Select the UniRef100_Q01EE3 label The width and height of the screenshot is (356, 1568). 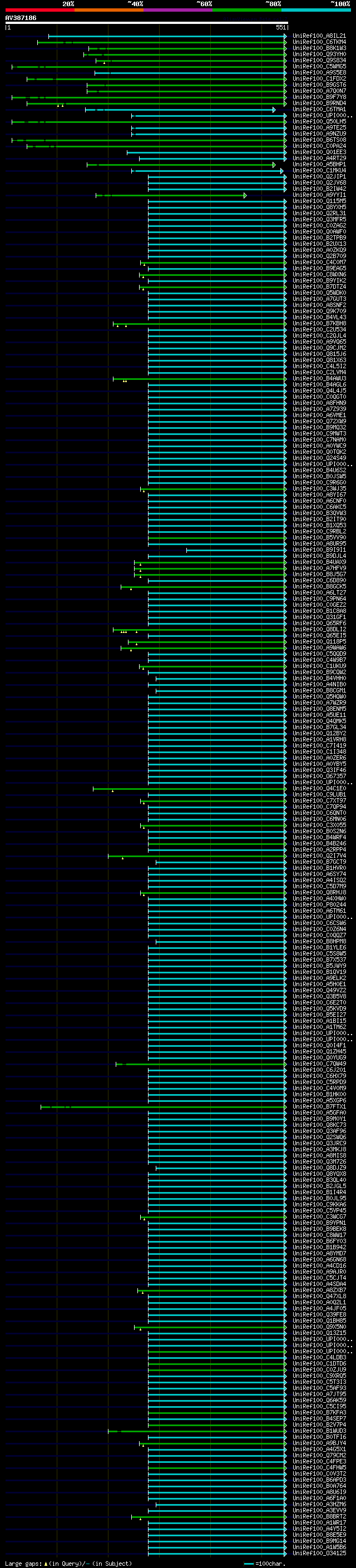tap(319, 152)
